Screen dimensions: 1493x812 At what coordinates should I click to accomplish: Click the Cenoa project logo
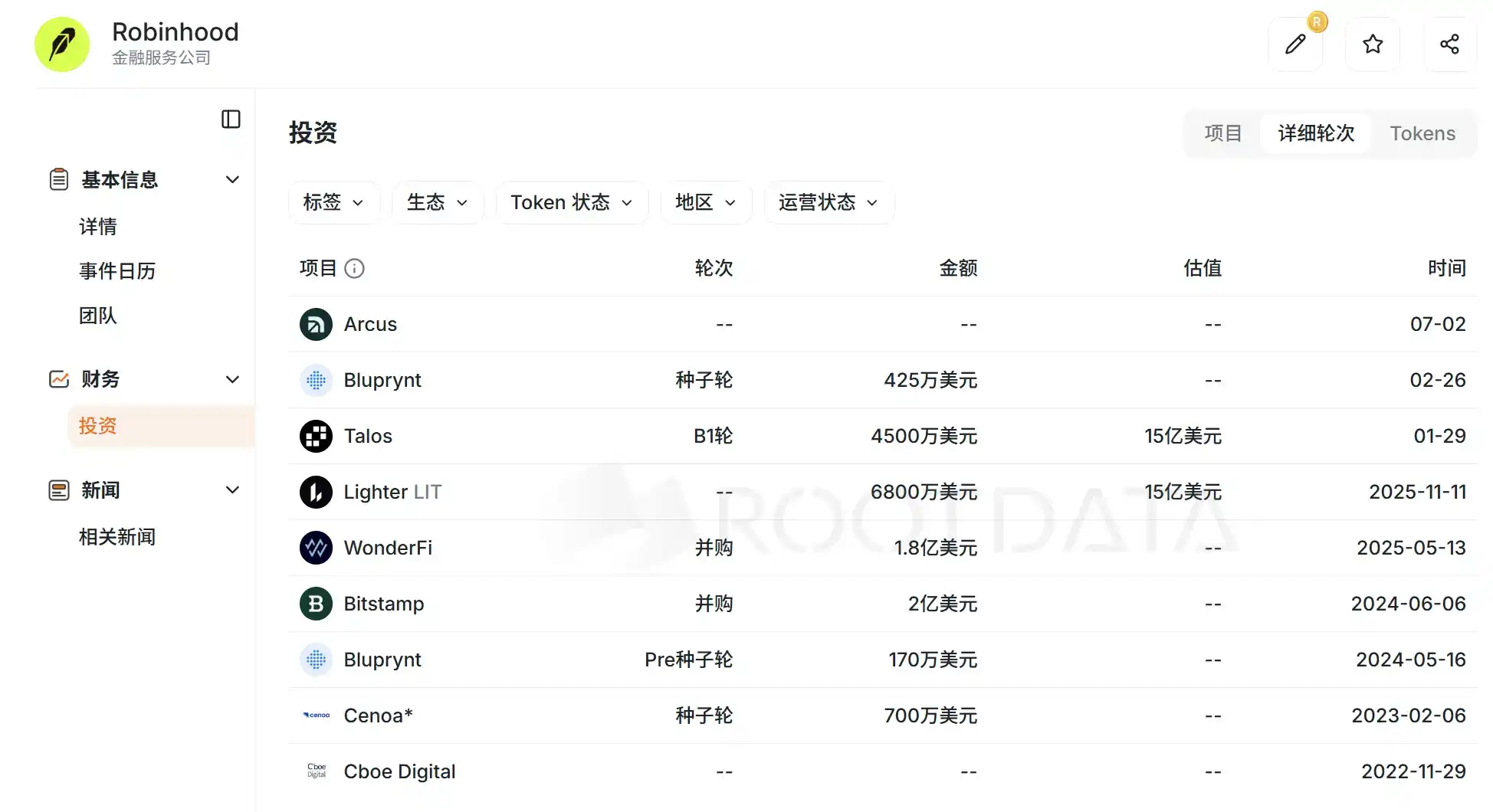(316, 715)
